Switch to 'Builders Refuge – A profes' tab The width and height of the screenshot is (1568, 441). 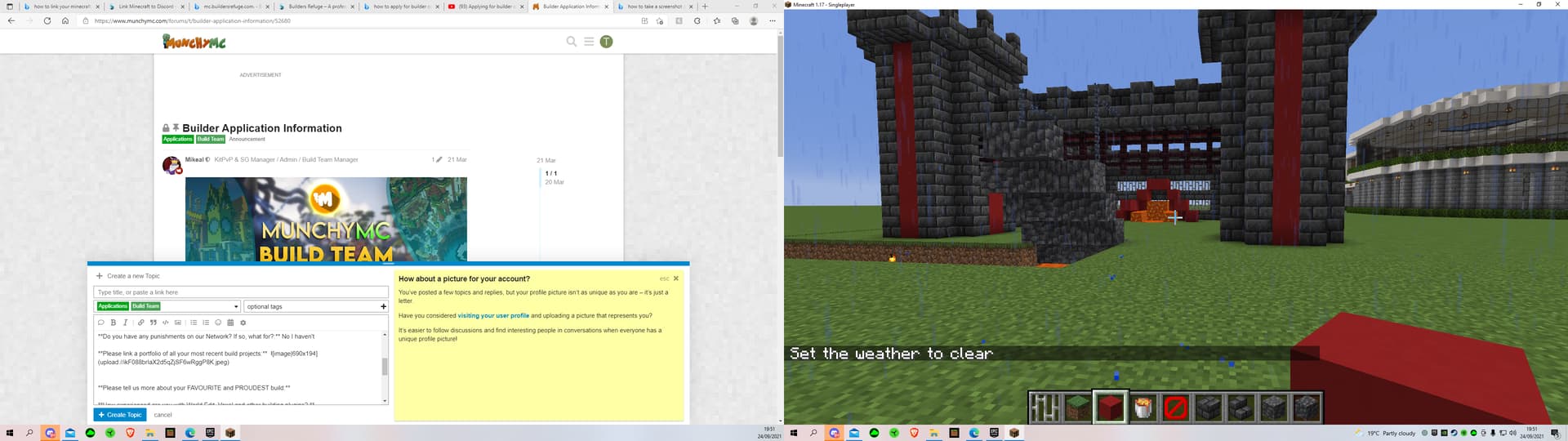click(317, 7)
